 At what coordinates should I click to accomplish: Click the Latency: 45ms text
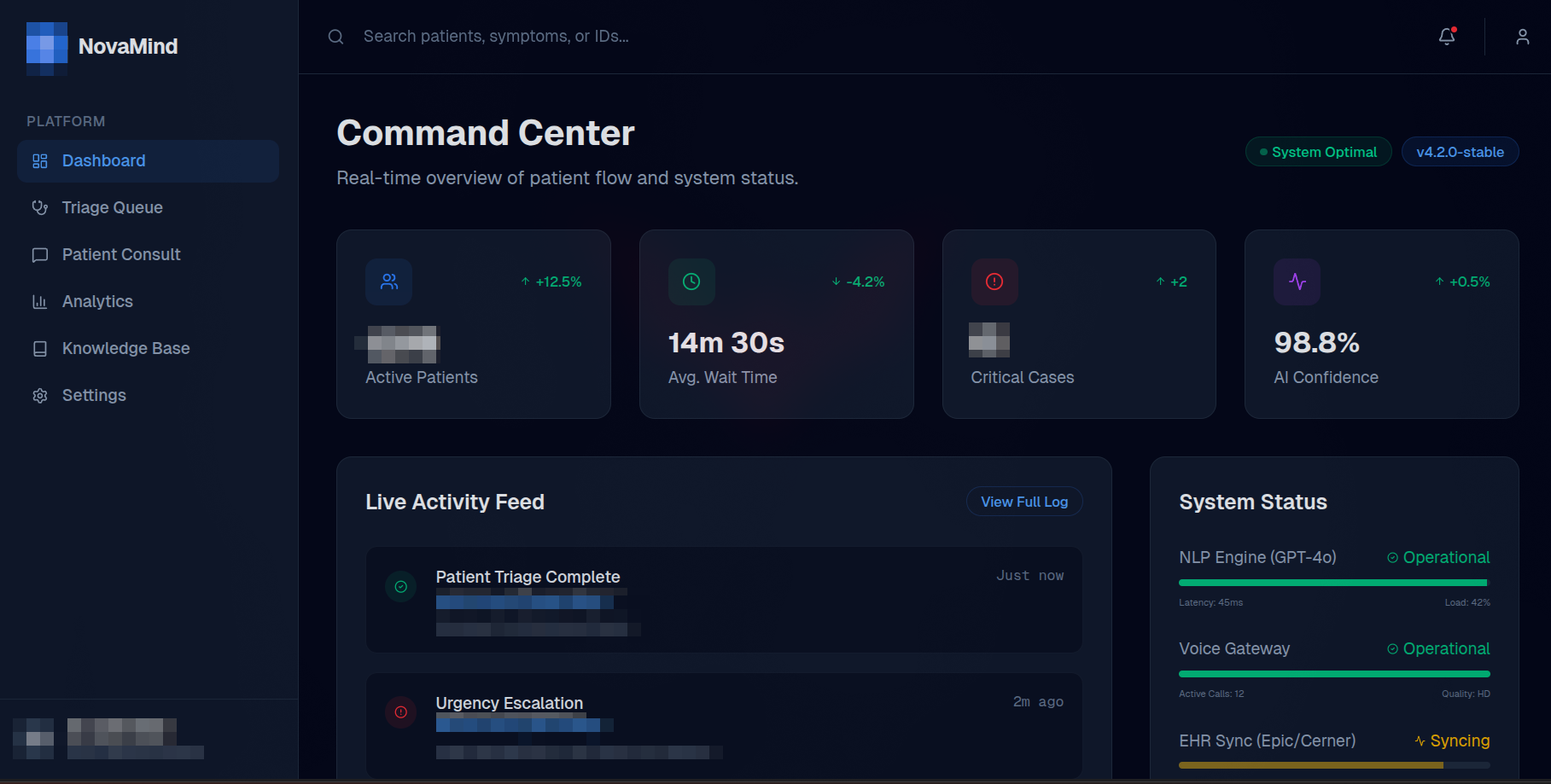(1210, 602)
